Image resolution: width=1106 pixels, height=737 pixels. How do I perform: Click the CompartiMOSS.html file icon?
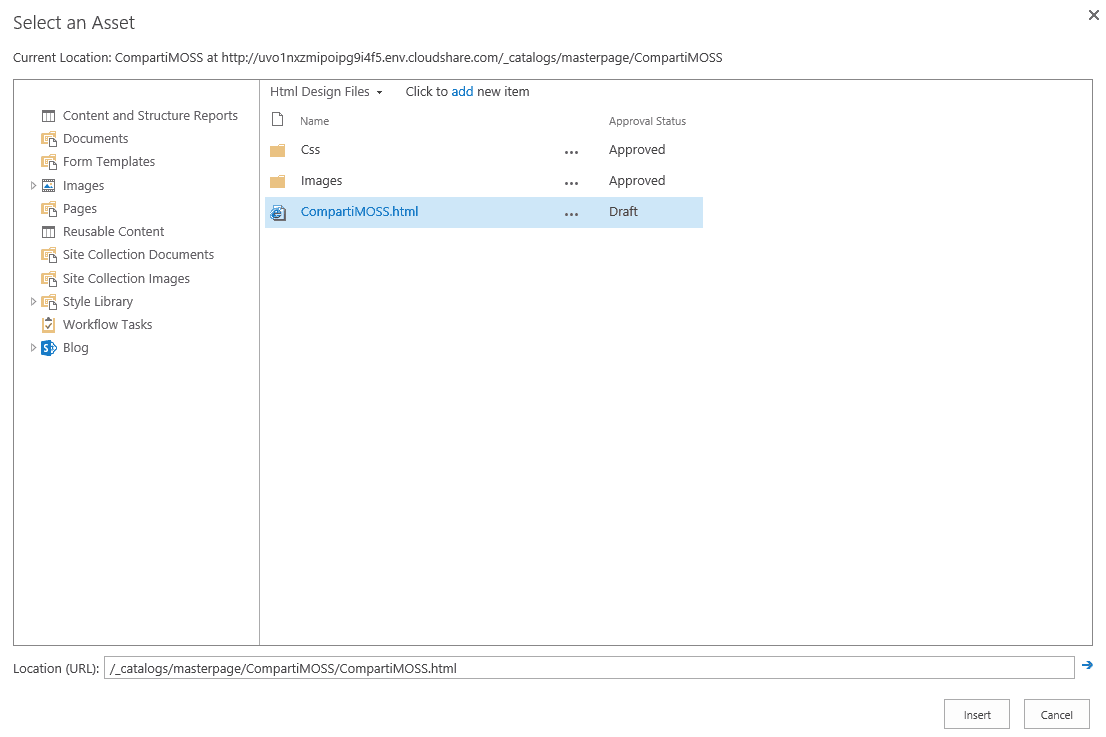[x=279, y=212]
